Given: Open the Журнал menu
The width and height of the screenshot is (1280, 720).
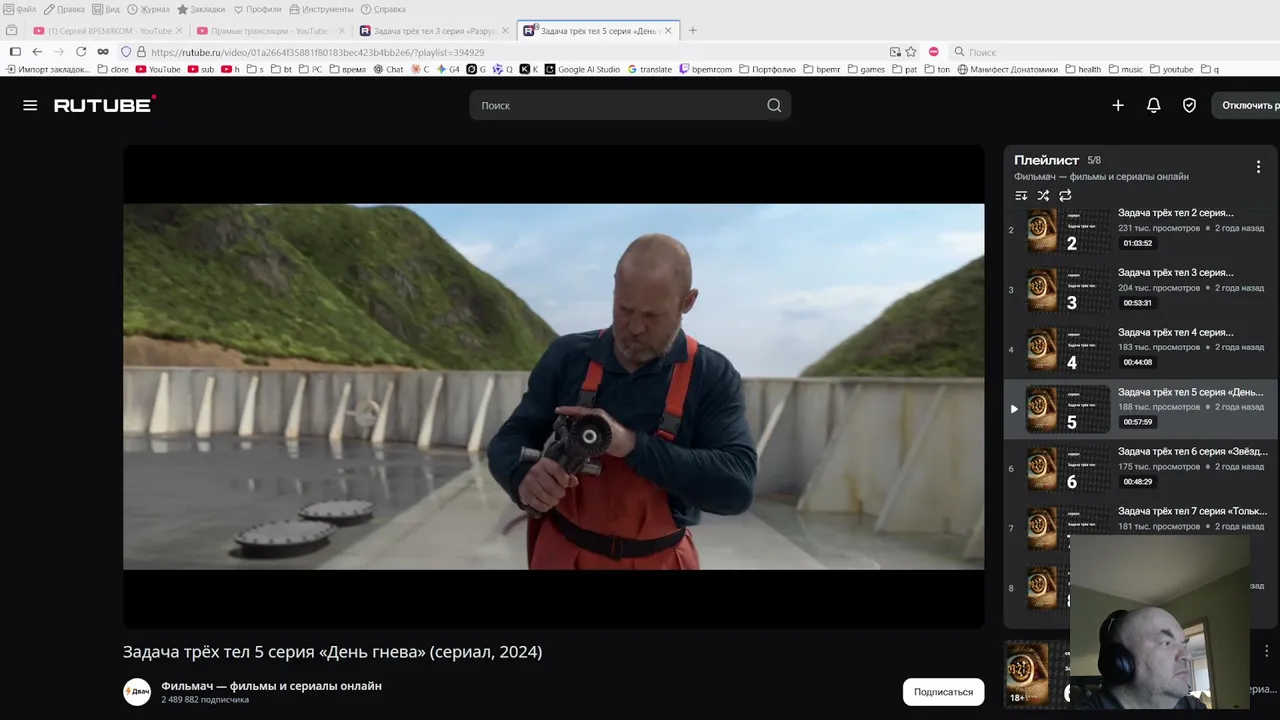Looking at the screenshot, I should coord(148,9).
